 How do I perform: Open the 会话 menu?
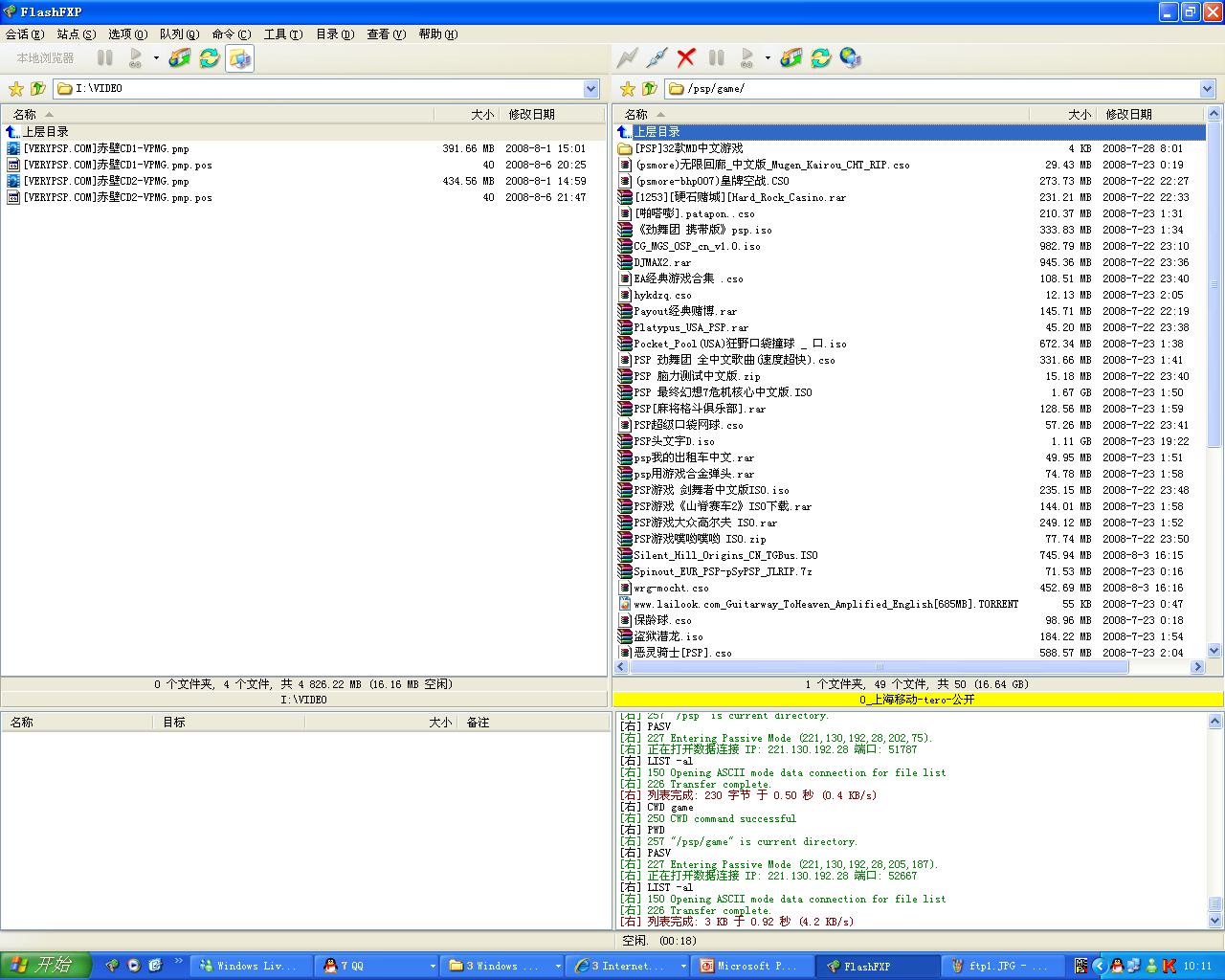coord(25,34)
